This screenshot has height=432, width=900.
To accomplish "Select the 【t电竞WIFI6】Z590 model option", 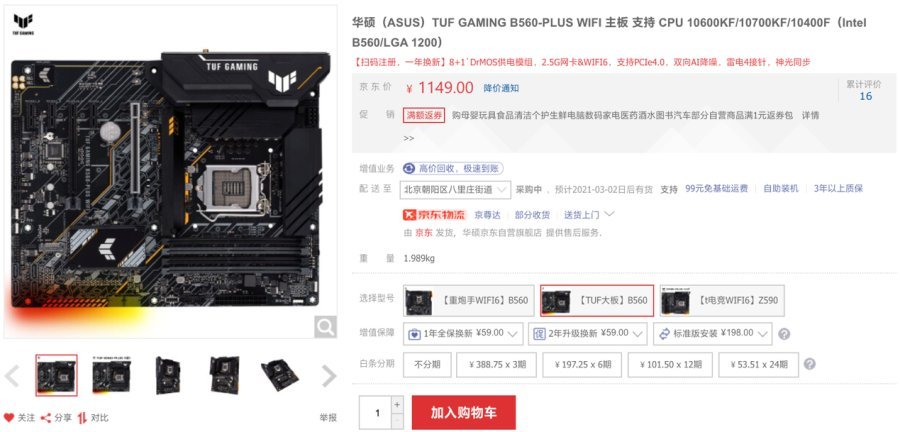I will [x=722, y=301].
